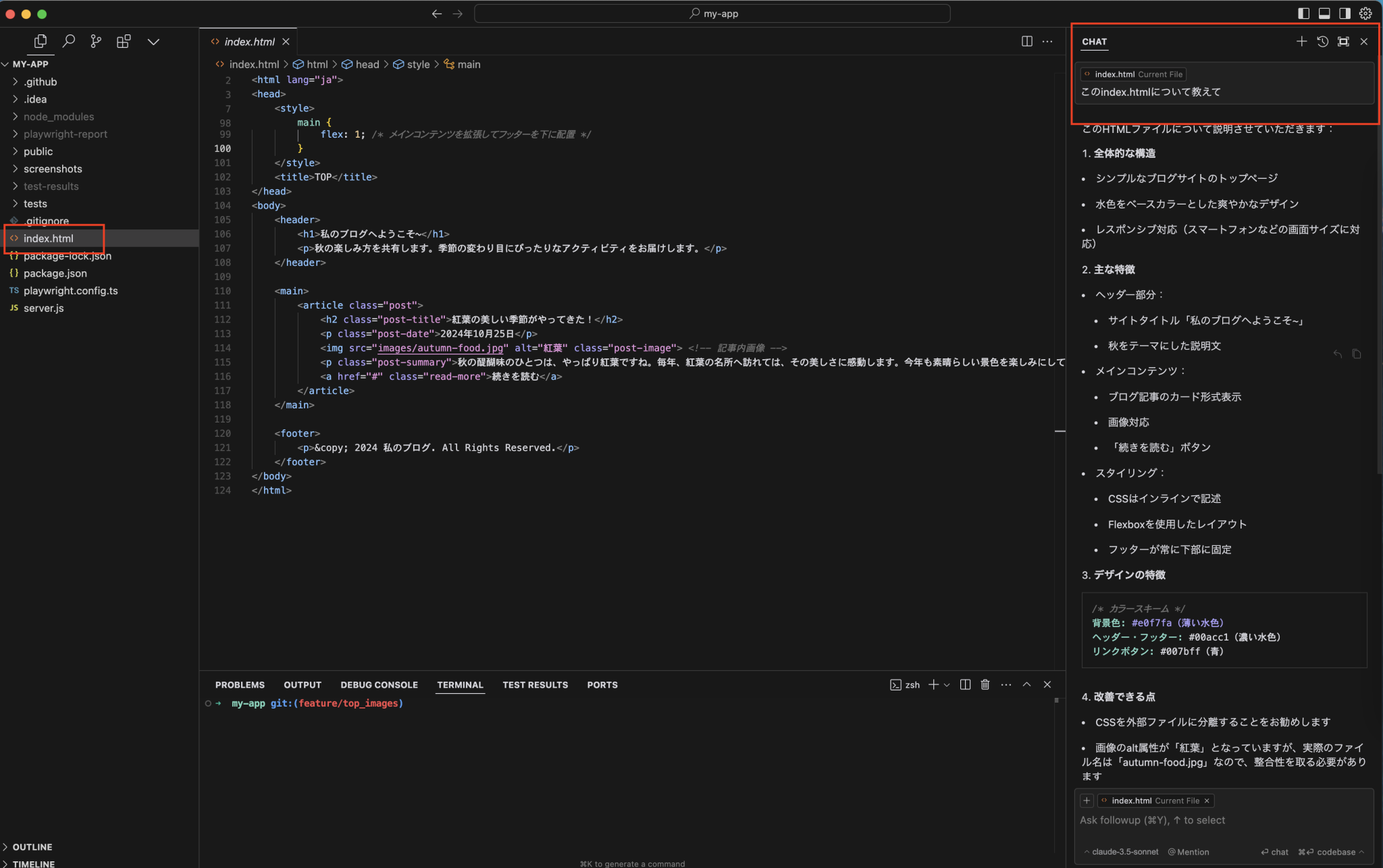Click the my-app command center search box

712,13
